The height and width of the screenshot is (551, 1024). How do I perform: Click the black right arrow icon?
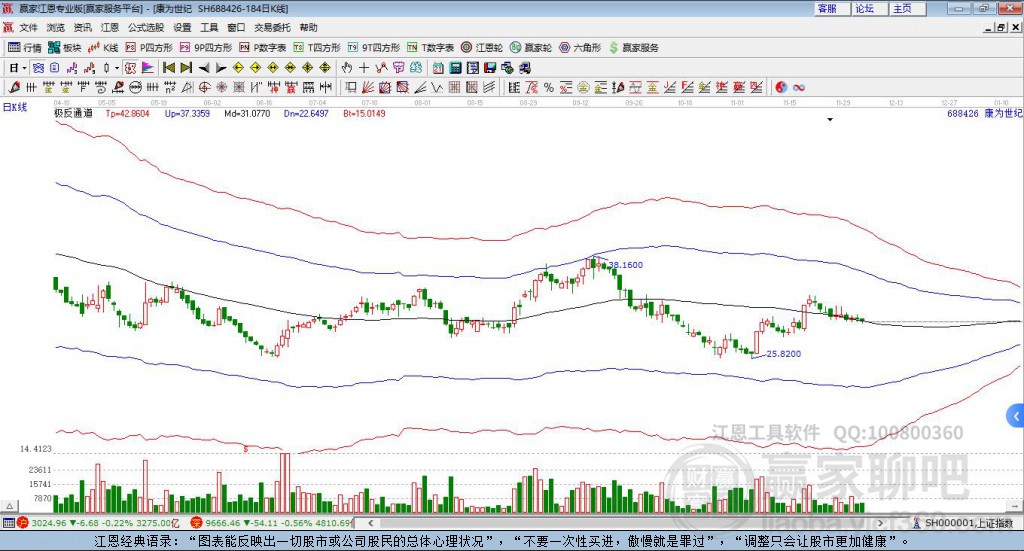pyautogui.click(x=221, y=68)
